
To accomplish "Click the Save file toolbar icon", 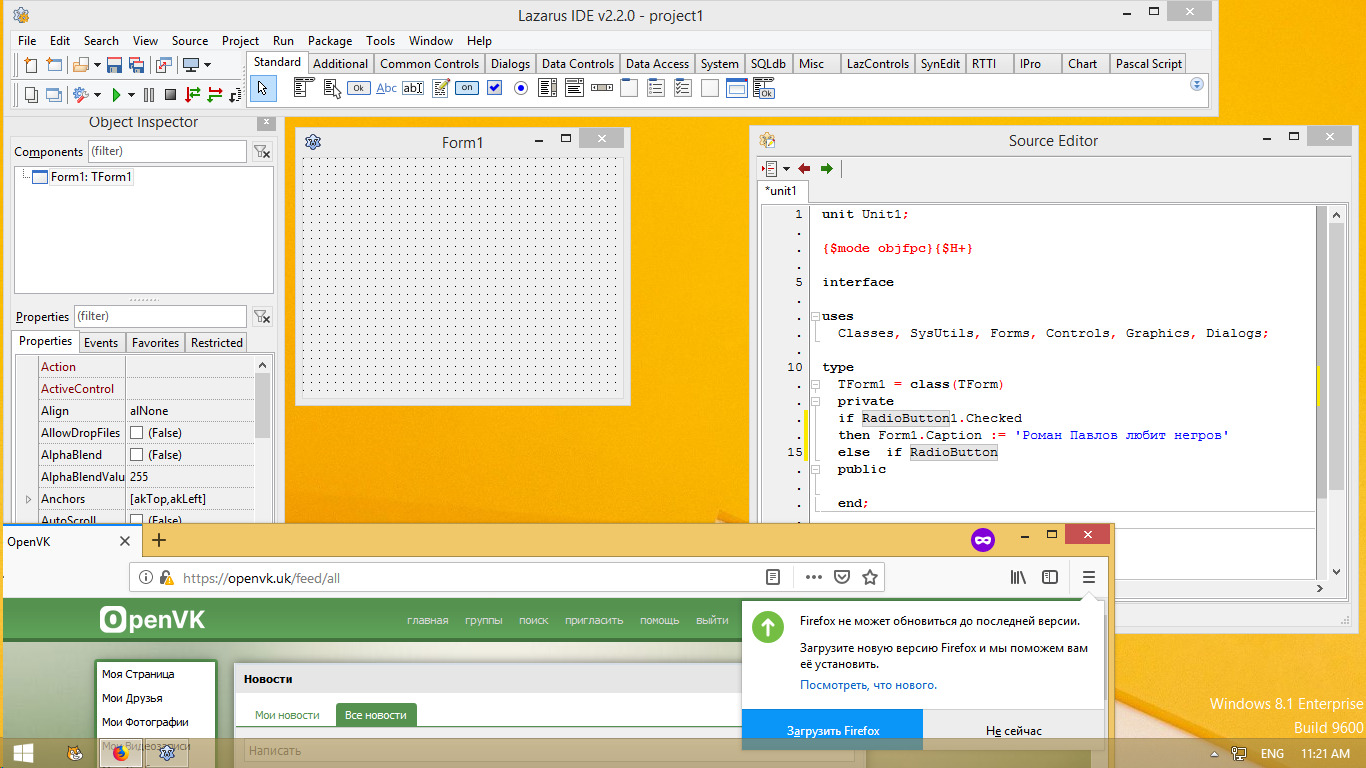I will pos(114,66).
